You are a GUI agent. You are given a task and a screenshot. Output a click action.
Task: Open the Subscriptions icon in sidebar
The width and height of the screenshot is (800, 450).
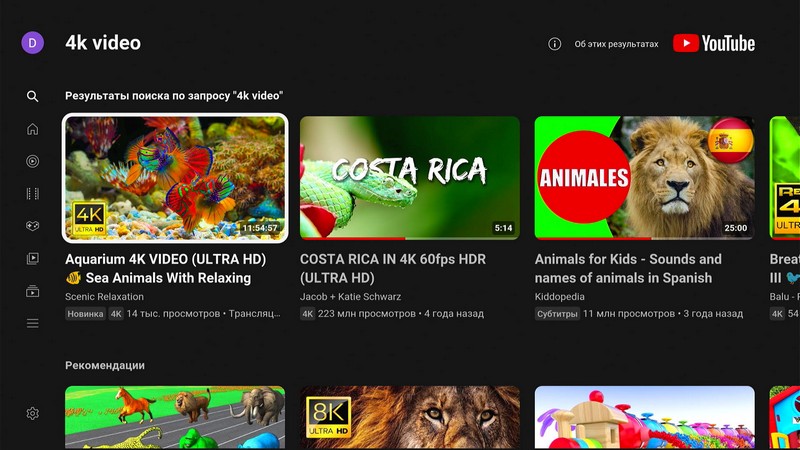32,291
